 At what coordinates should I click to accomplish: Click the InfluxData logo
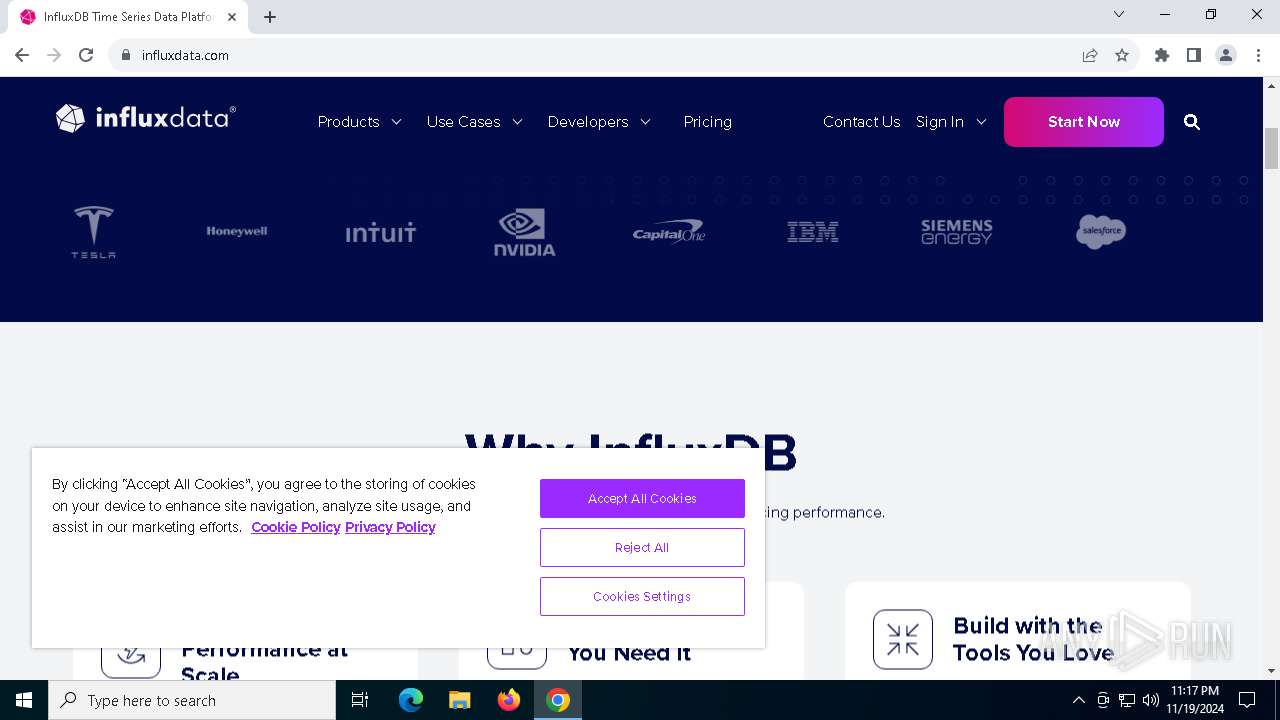click(146, 118)
